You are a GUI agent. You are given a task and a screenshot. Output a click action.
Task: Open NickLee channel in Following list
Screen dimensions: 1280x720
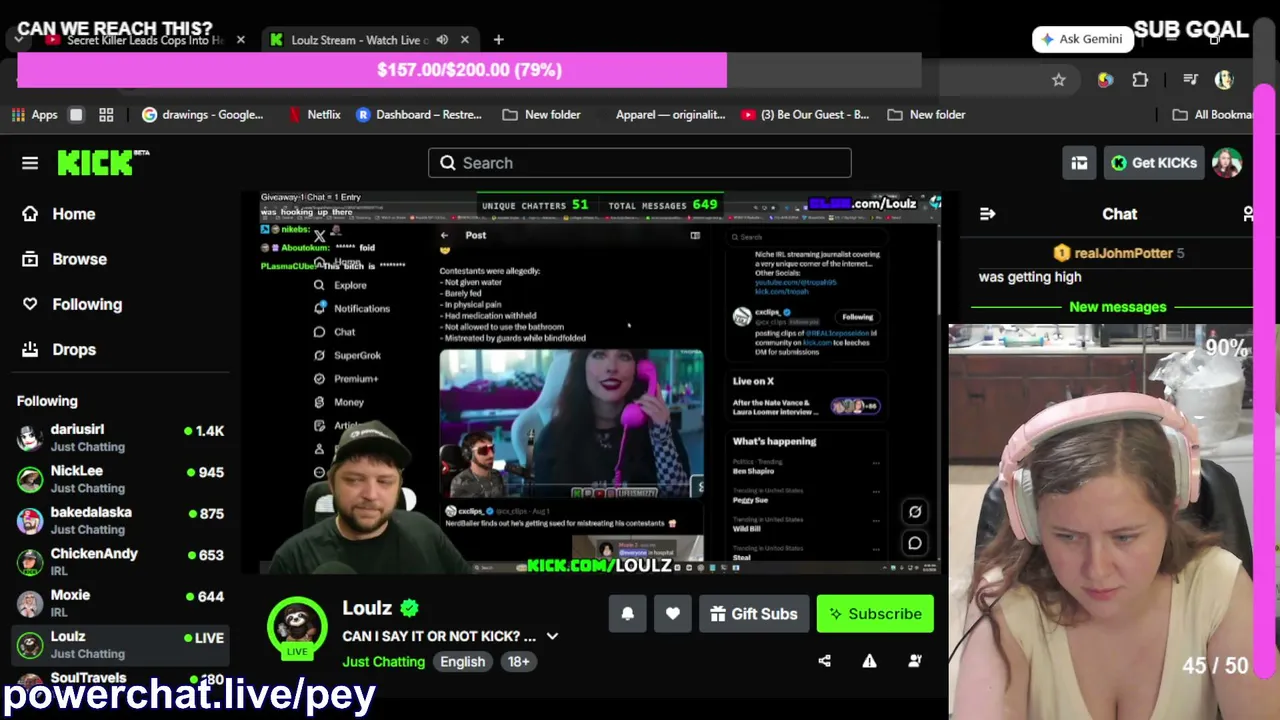[120, 479]
